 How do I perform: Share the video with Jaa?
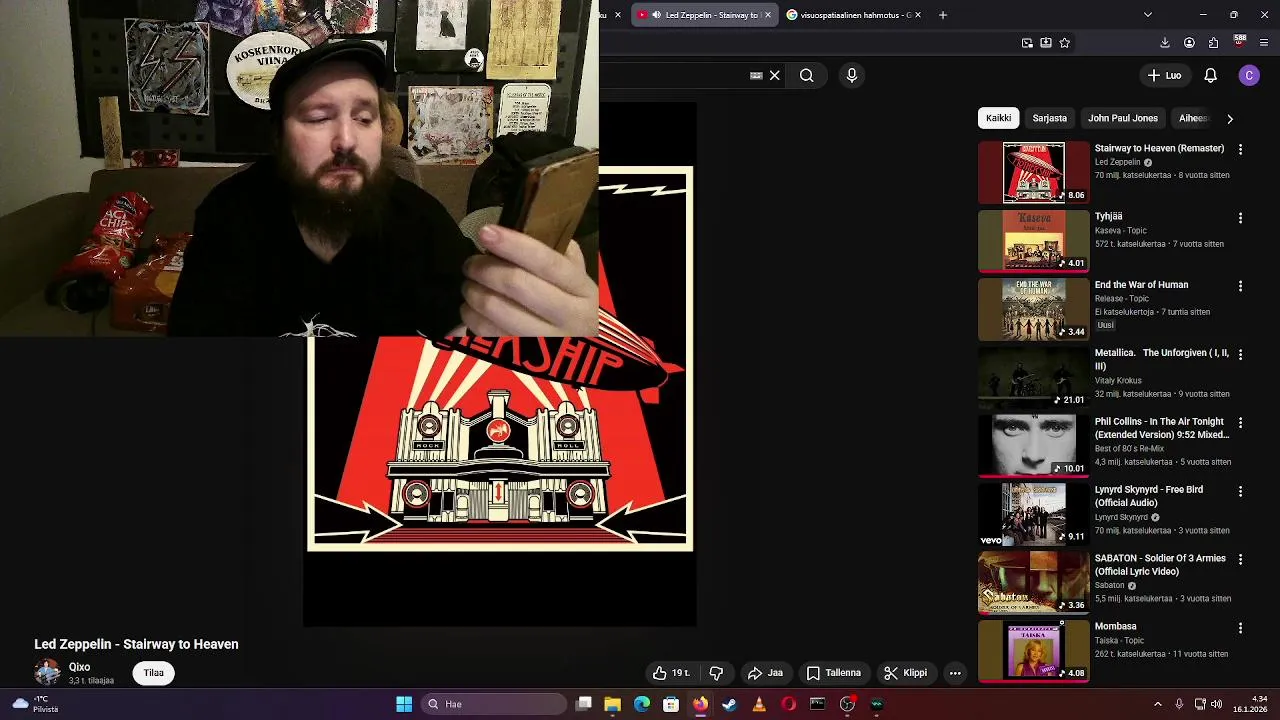point(765,673)
